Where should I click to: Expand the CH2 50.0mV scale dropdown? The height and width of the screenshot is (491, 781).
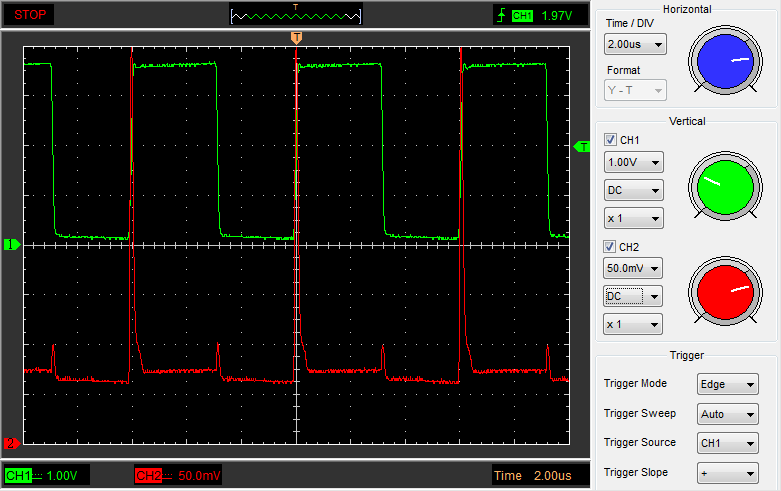[x=634, y=269]
